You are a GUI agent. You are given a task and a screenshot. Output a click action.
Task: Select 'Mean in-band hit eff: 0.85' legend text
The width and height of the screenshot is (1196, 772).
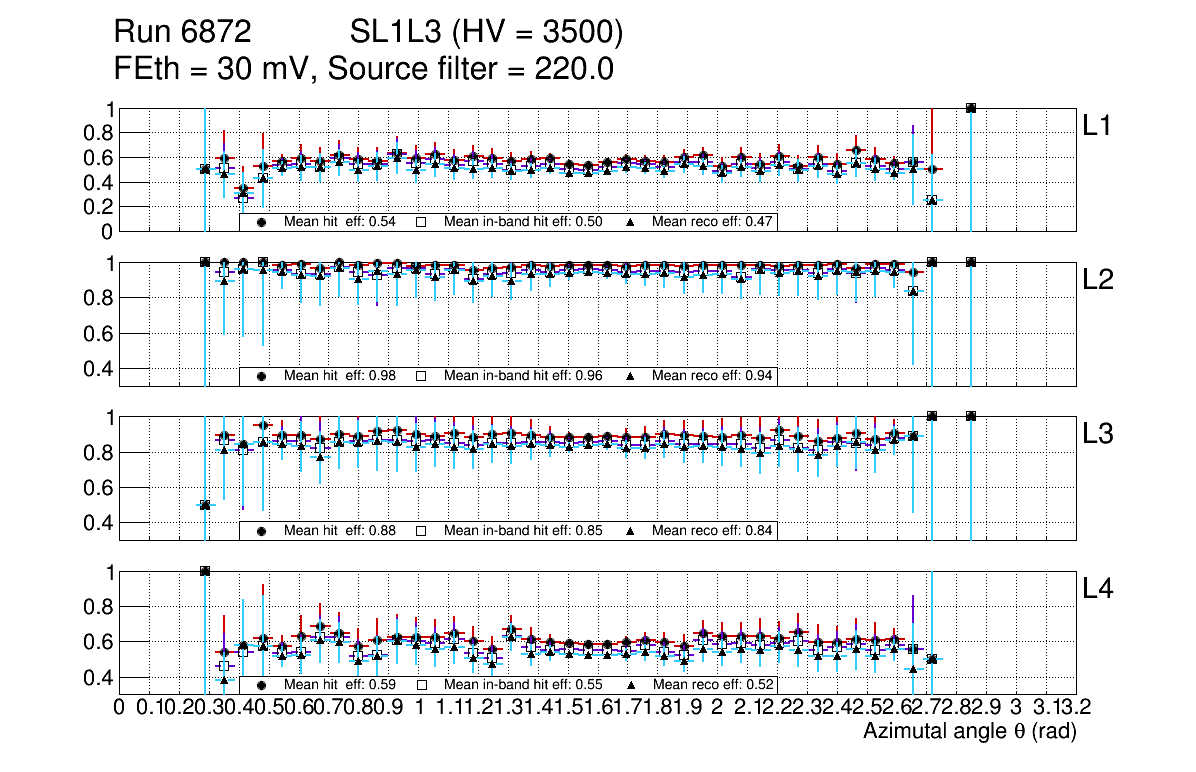coord(522,530)
